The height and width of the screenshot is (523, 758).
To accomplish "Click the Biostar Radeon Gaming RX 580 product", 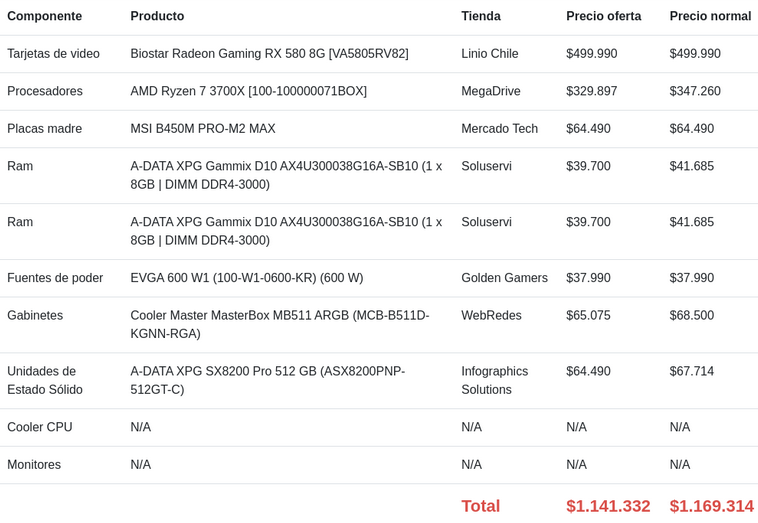I will (269, 54).
